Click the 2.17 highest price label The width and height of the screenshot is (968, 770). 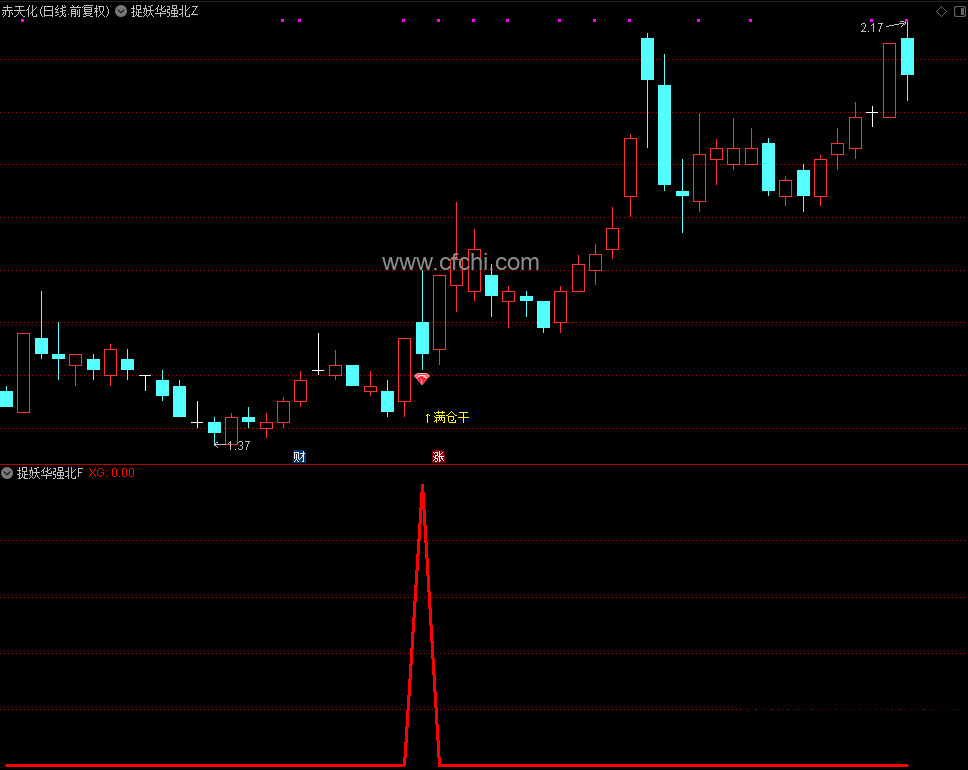pos(872,28)
